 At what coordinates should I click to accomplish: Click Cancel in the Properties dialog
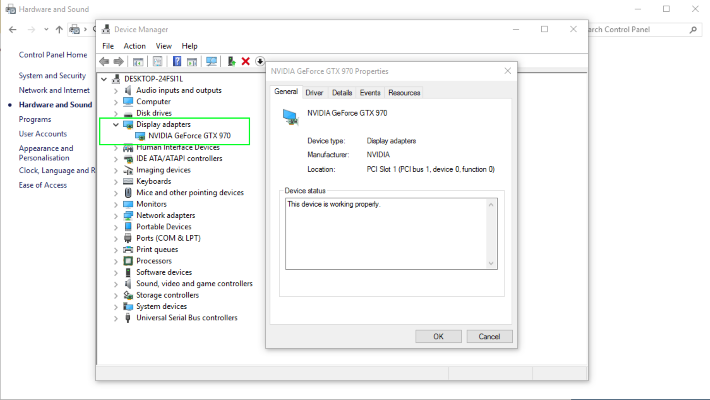(x=489, y=337)
